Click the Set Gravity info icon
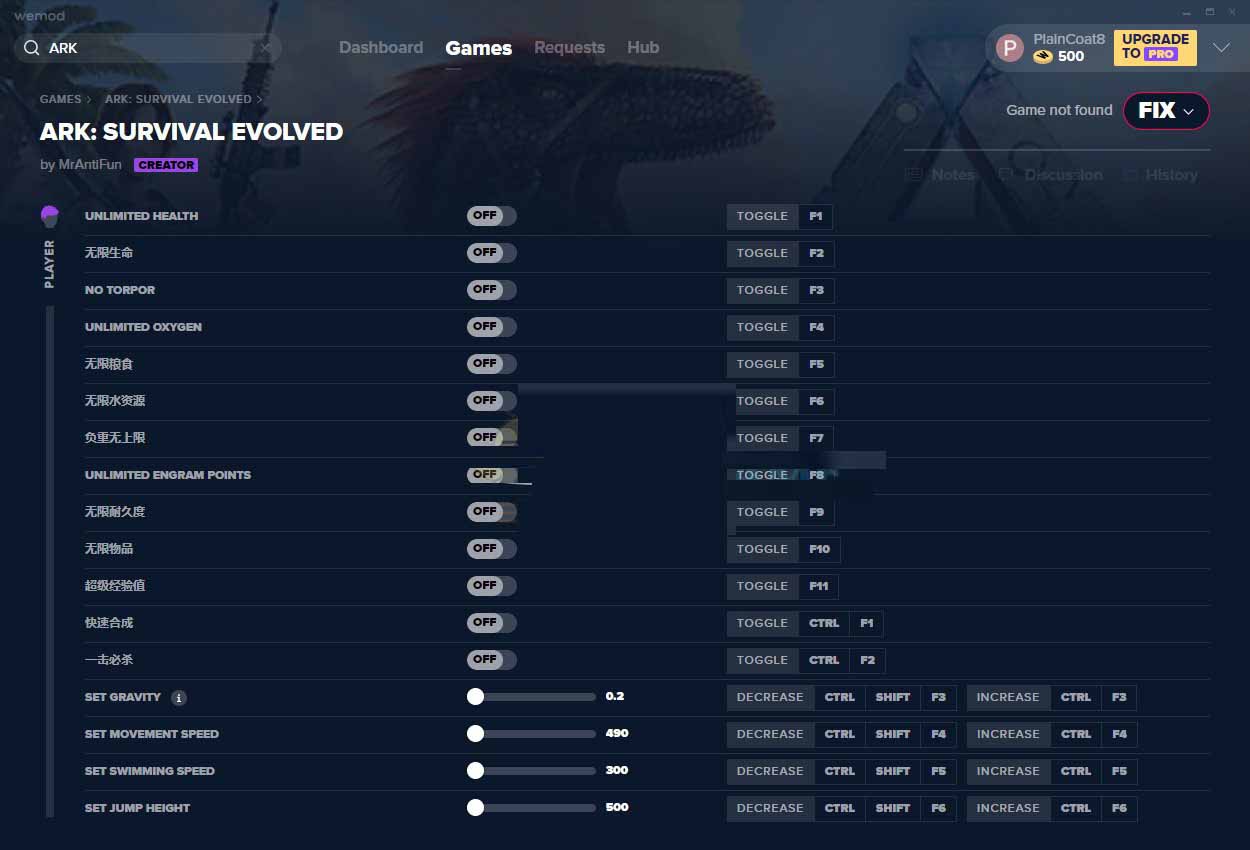 coord(178,698)
